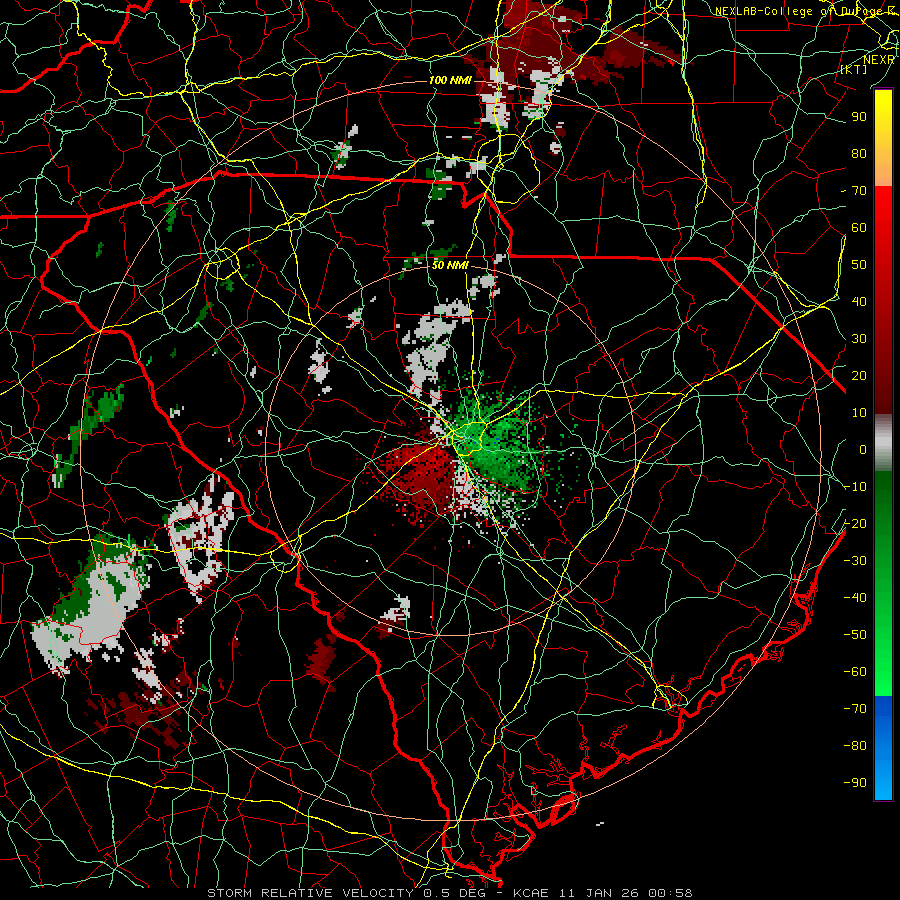The height and width of the screenshot is (900, 900).
Task: Select the -80 knot scale value
Action: coord(855,746)
